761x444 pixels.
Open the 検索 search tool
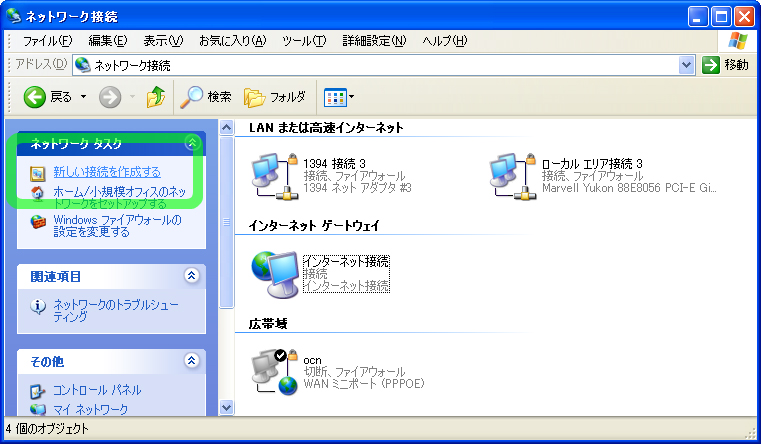(x=206, y=97)
